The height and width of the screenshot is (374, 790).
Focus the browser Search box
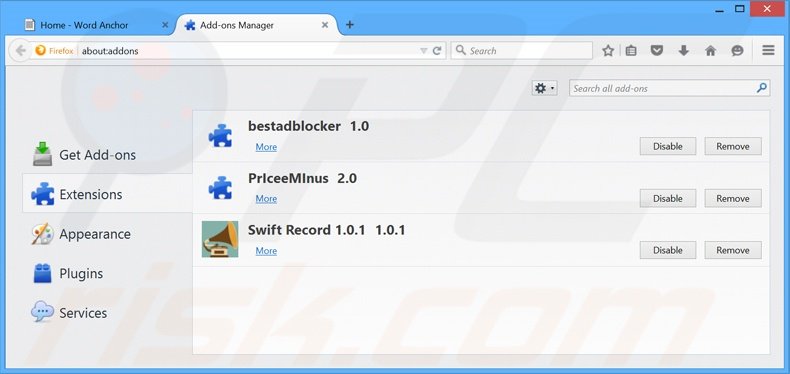tap(521, 51)
